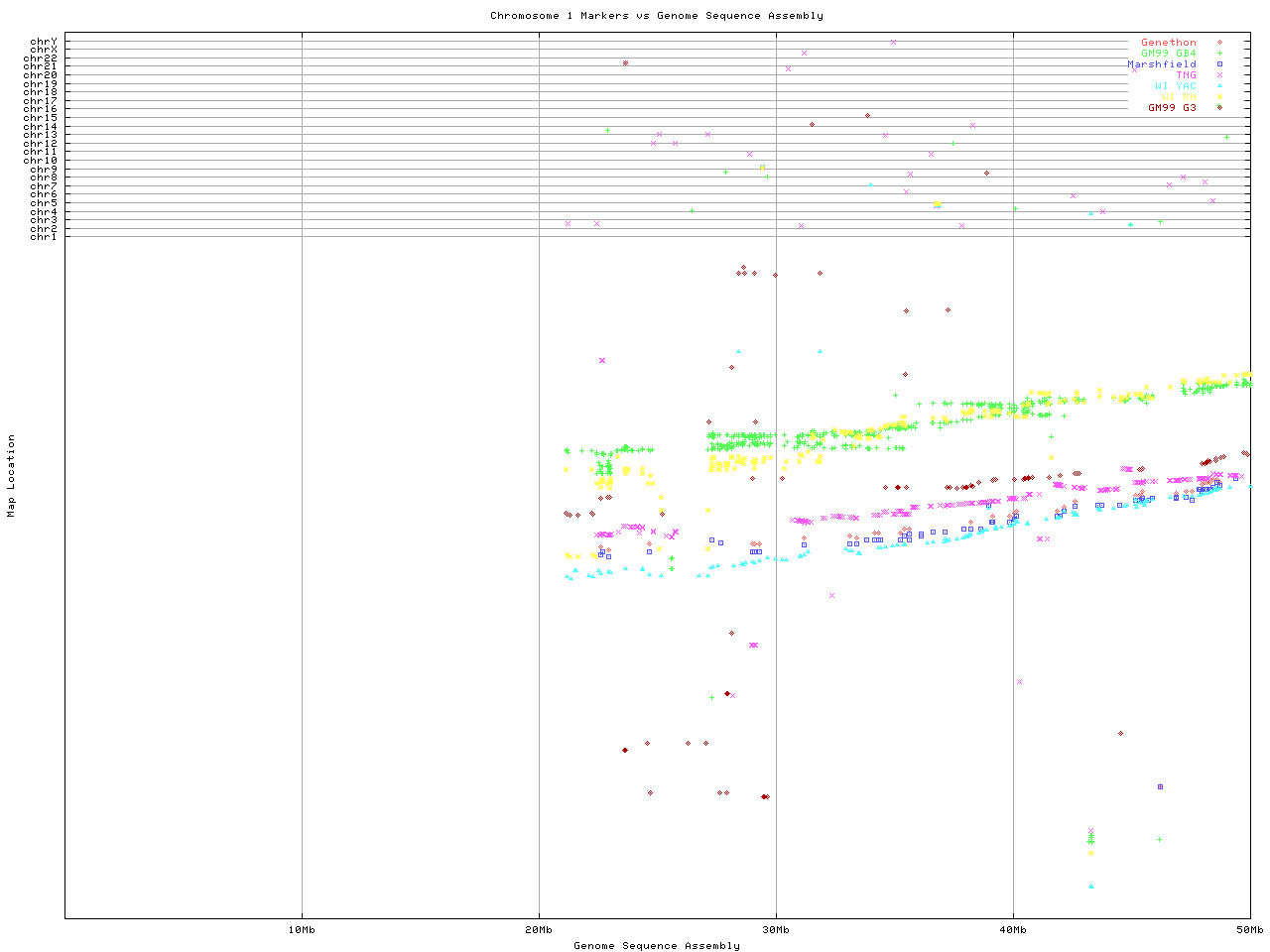Select the WI YAC legend label

1175,86
